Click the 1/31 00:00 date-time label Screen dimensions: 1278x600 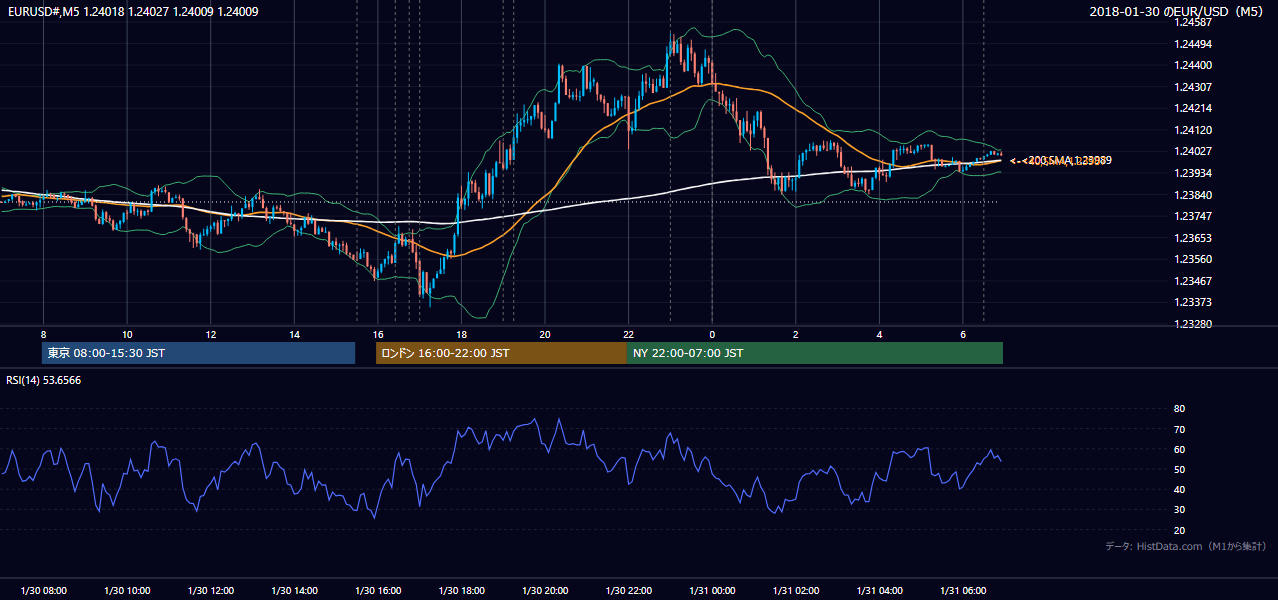(x=712, y=591)
